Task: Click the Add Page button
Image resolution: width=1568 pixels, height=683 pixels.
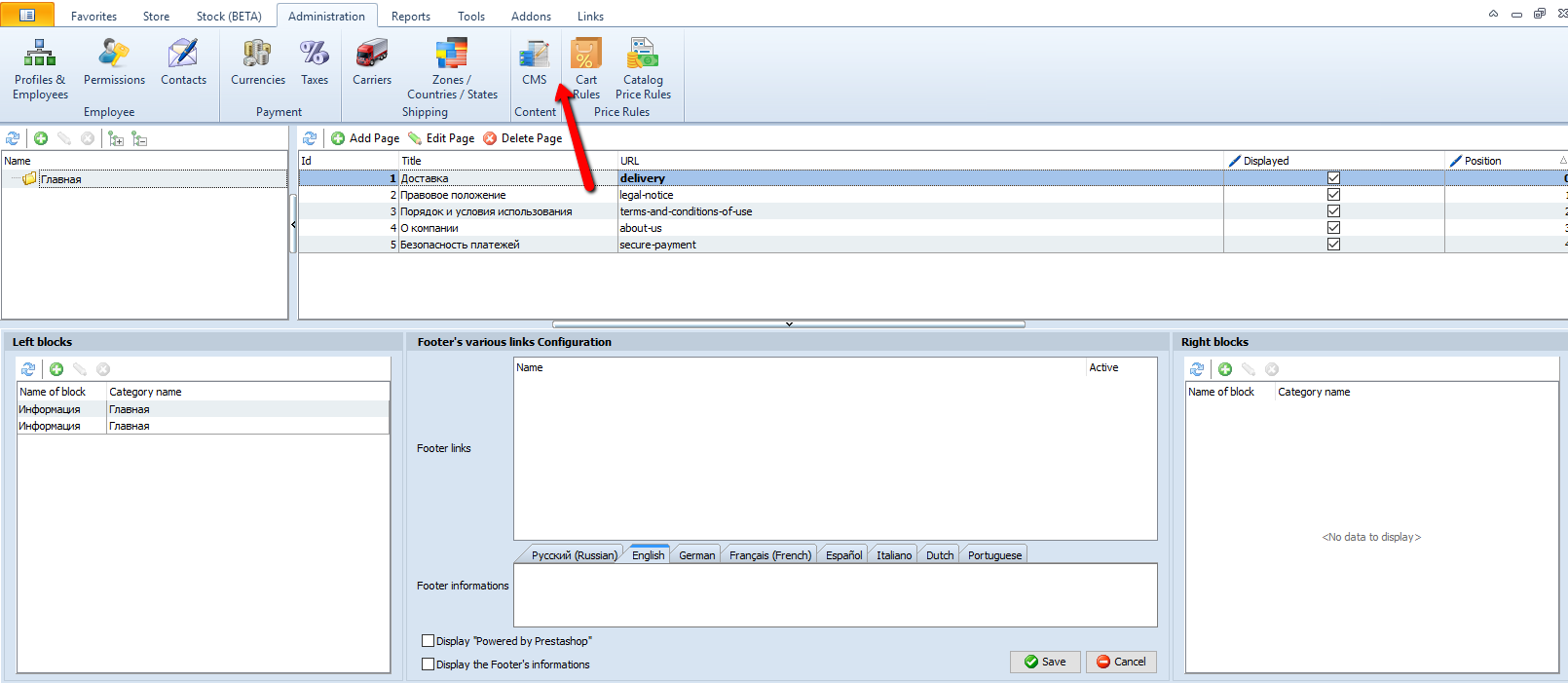Action: 365,138
